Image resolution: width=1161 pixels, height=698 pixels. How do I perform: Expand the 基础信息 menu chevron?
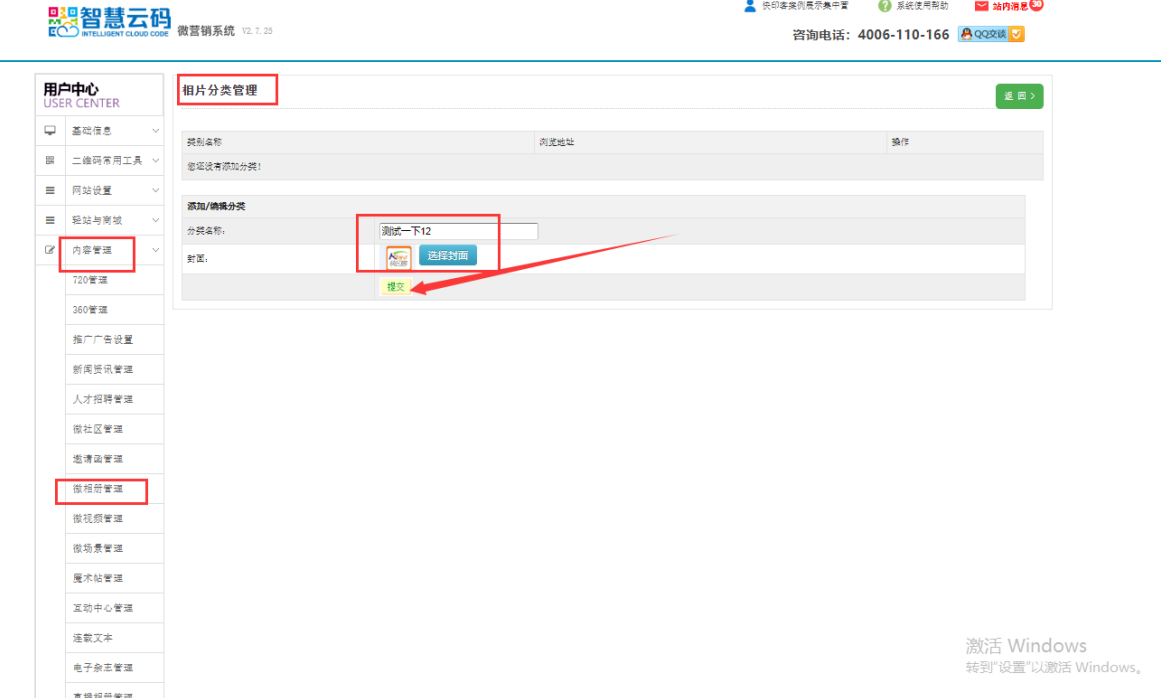(155, 131)
